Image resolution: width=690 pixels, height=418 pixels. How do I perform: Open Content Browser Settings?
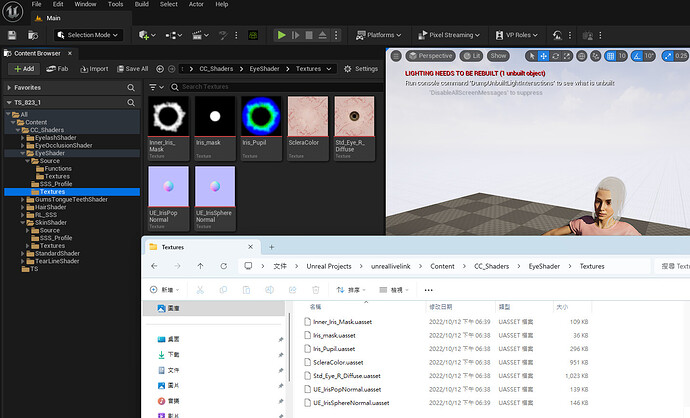click(x=361, y=69)
